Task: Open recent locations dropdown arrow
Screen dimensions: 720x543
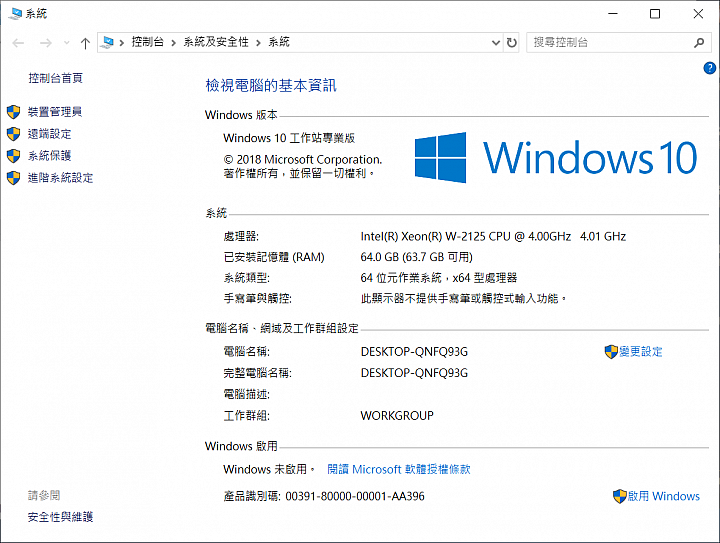Action: click(x=67, y=43)
